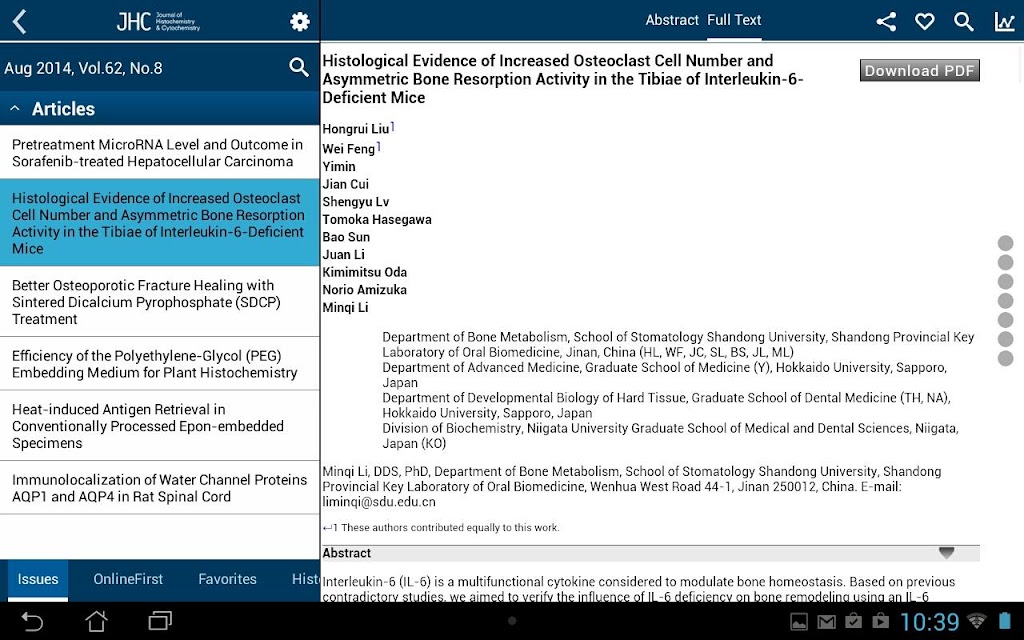Select the Full Text tab
The image size is (1024, 640).
pos(734,20)
